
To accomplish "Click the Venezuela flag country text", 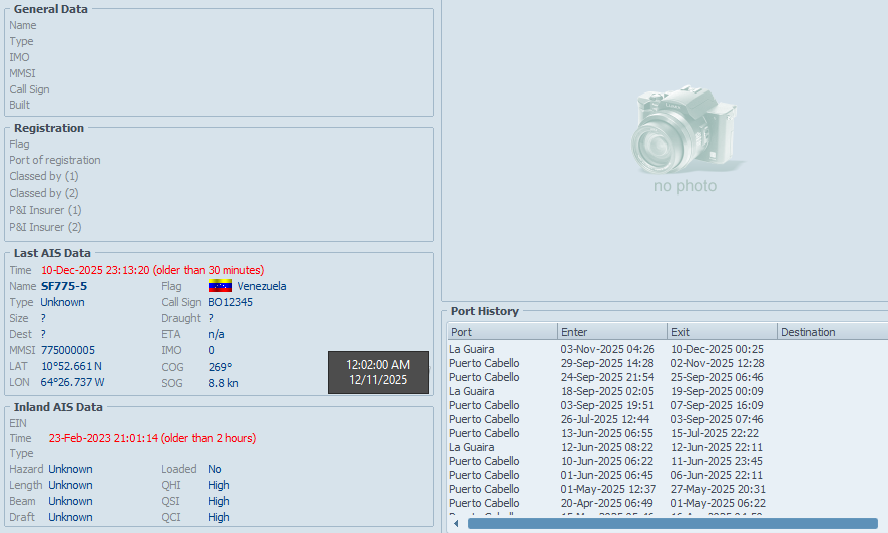I will 262,286.
